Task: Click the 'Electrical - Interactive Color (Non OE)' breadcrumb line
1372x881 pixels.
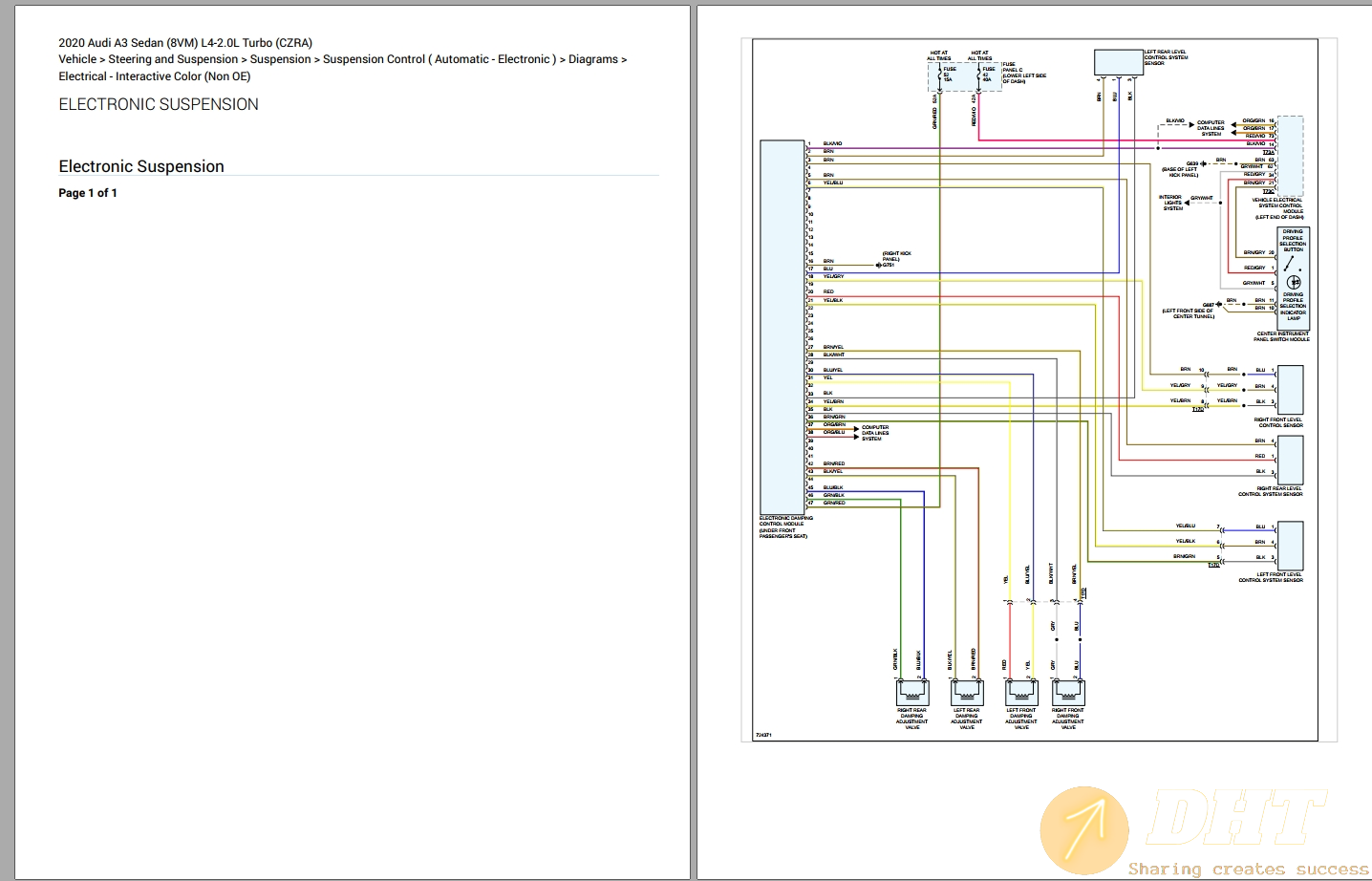Action: click(155, 76)
